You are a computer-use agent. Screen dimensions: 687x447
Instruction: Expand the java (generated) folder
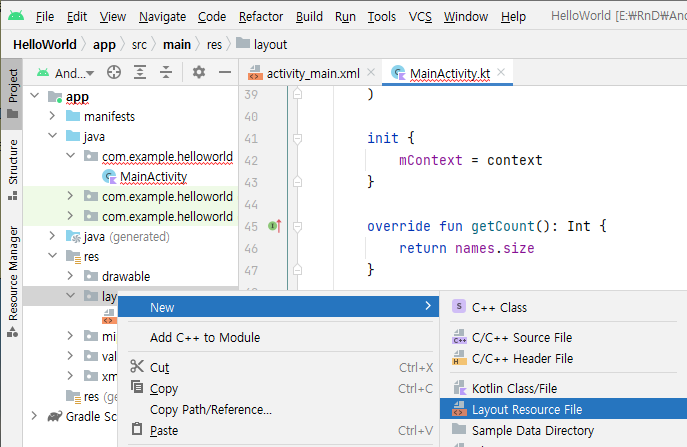pos(52,236)
